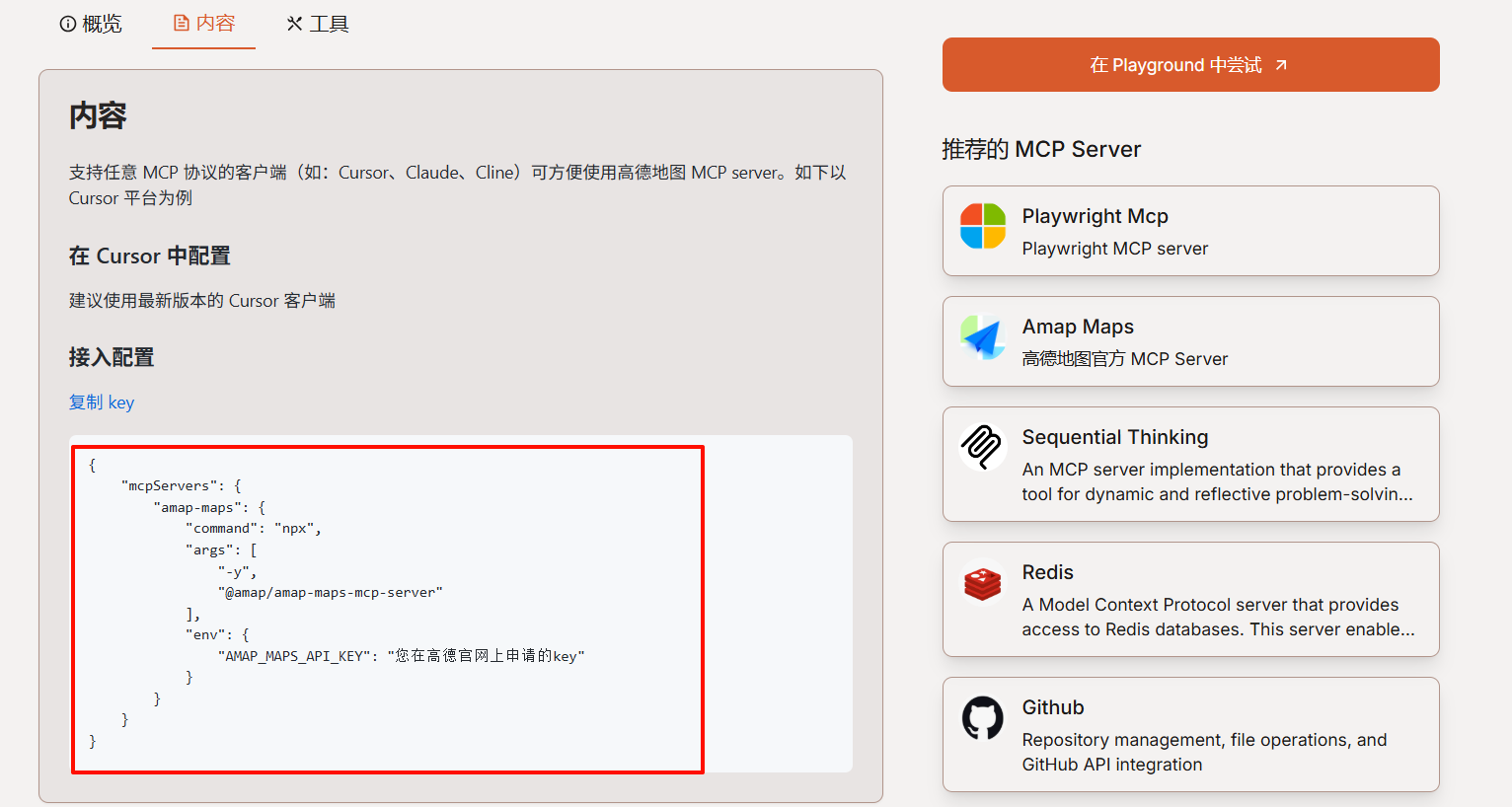Viewport: 1512px width, 807px height.
Task: Click the "args" line in the JSON code
Action: pos(221,550)
